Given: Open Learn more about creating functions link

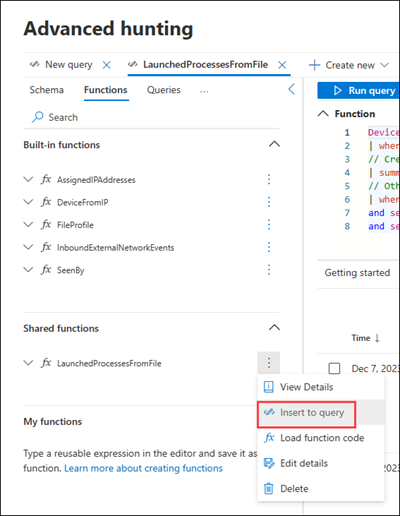Looking at the screenshot, I should (143, 468).
